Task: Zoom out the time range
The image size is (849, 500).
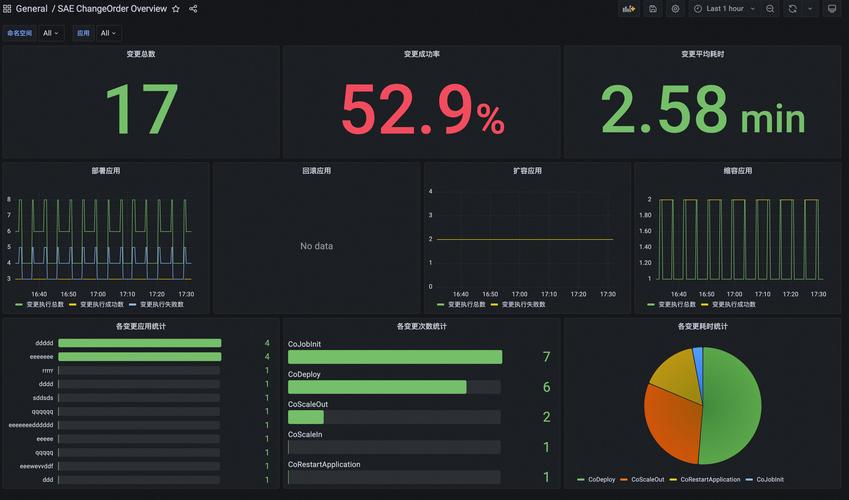Action: coord(770,9)
